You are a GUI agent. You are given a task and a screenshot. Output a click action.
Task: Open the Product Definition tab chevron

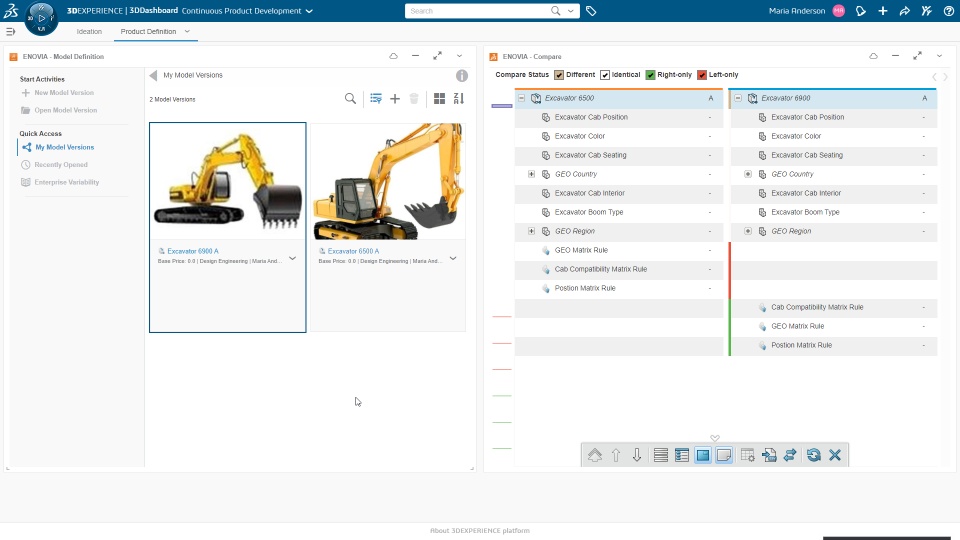187,31
